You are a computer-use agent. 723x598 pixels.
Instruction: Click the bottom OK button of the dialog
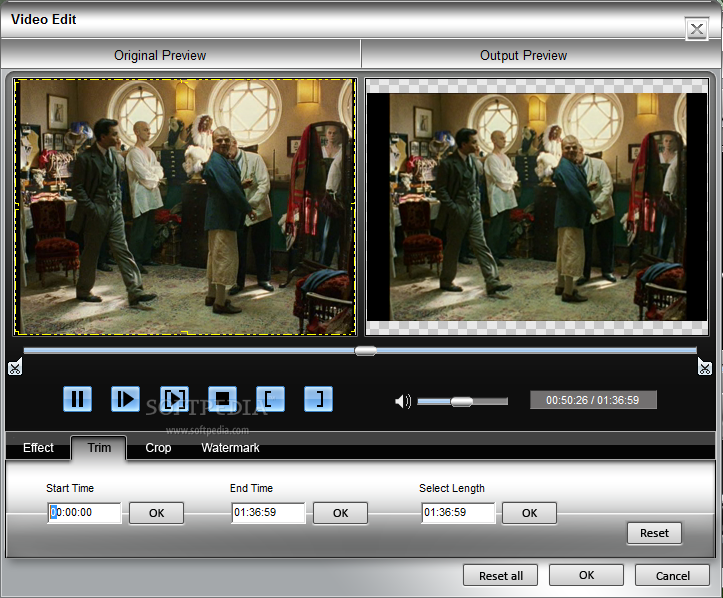tap(587, 575)
